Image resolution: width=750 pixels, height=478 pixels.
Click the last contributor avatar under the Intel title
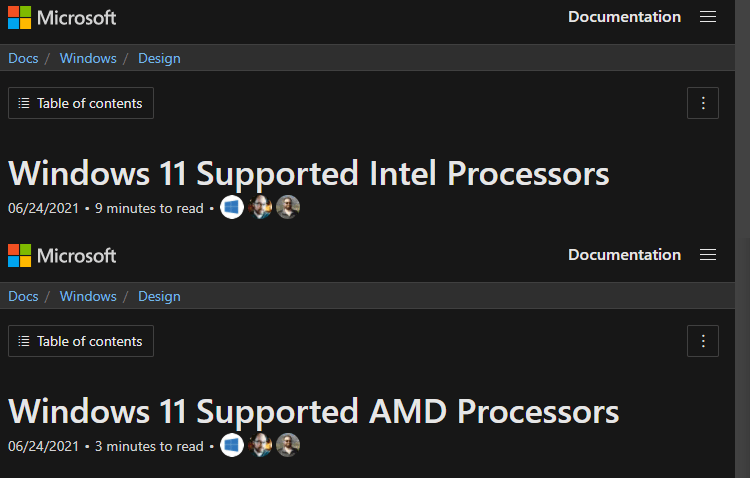pyautogui.click(x=288, y=207)
